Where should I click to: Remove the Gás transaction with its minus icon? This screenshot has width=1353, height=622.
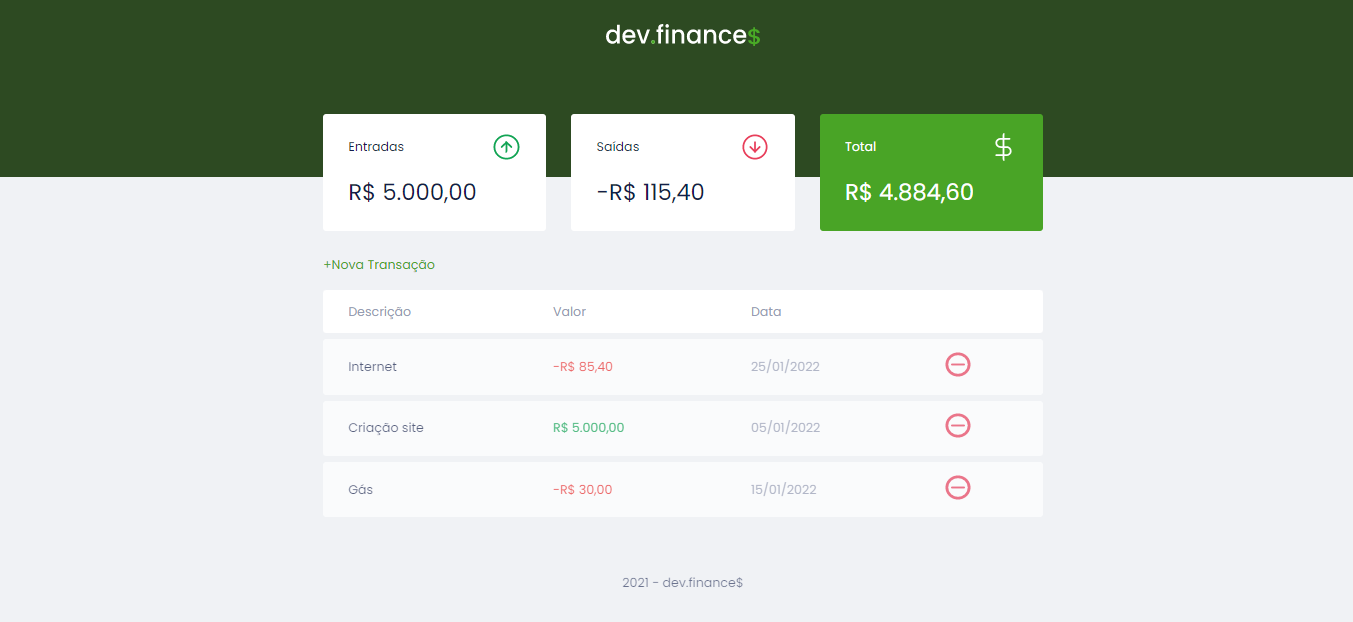click(x=957, y=488)
